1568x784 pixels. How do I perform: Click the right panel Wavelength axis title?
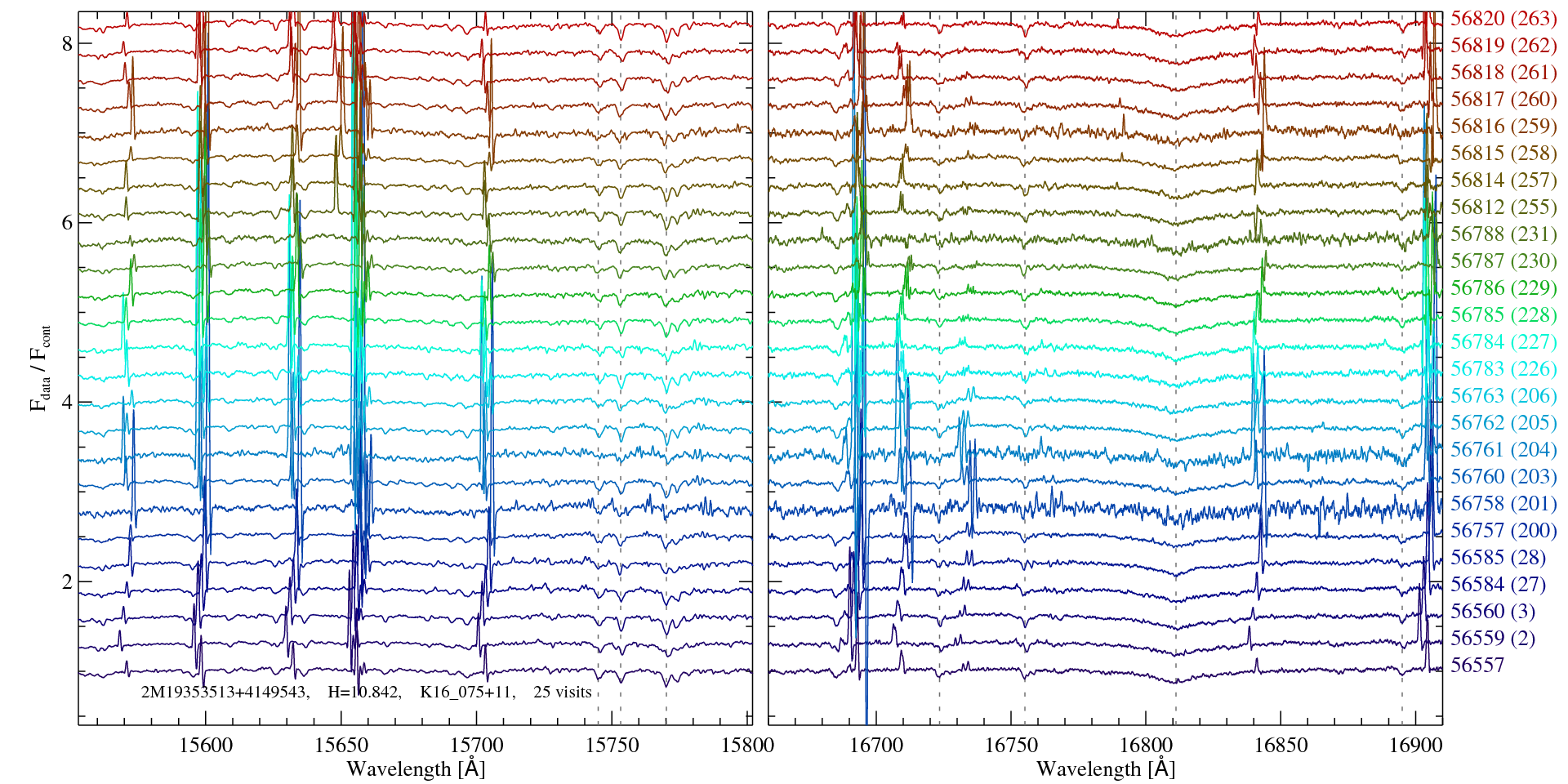point(1105,769)
